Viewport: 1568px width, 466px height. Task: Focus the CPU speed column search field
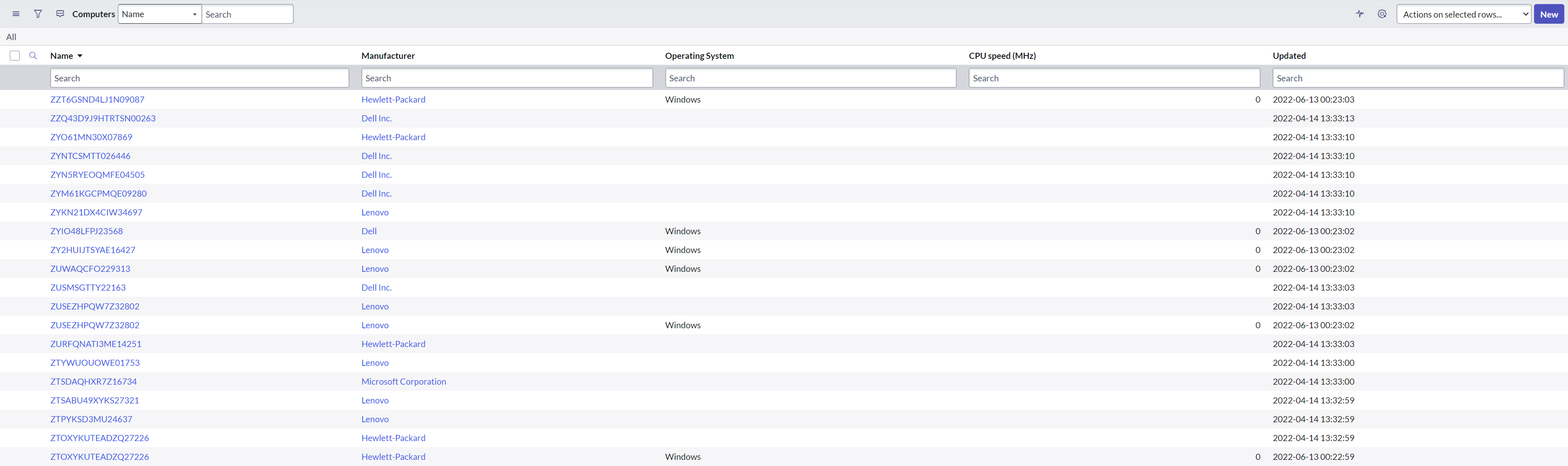1113,78
